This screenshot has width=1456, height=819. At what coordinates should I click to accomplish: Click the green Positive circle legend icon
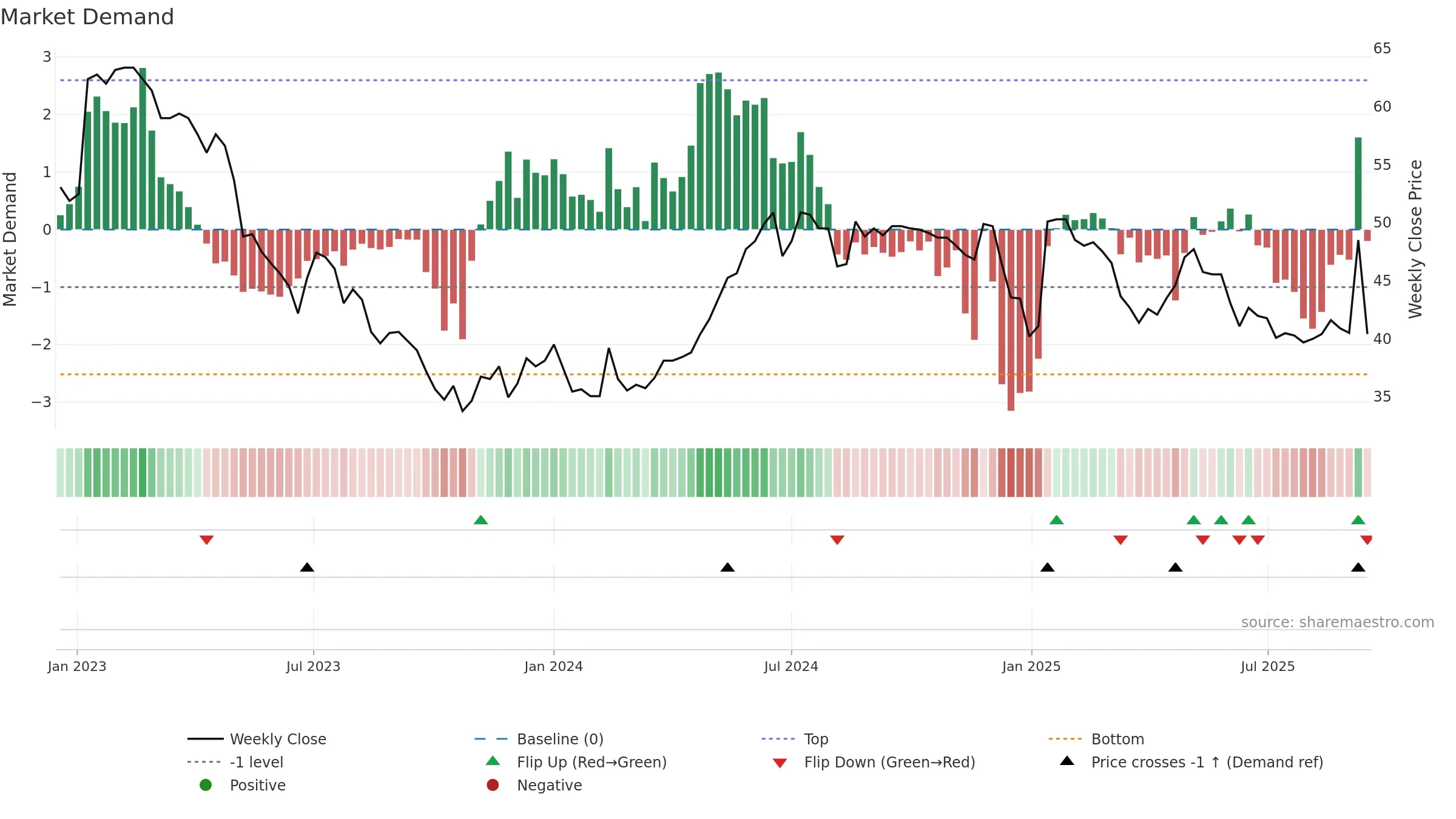pyautogui.click(x=206, y=785)
